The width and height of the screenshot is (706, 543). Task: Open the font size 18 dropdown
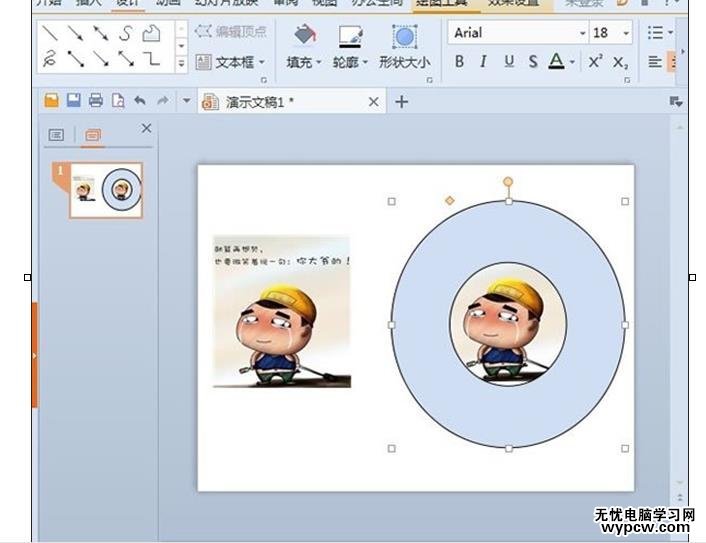coord(626,33)
